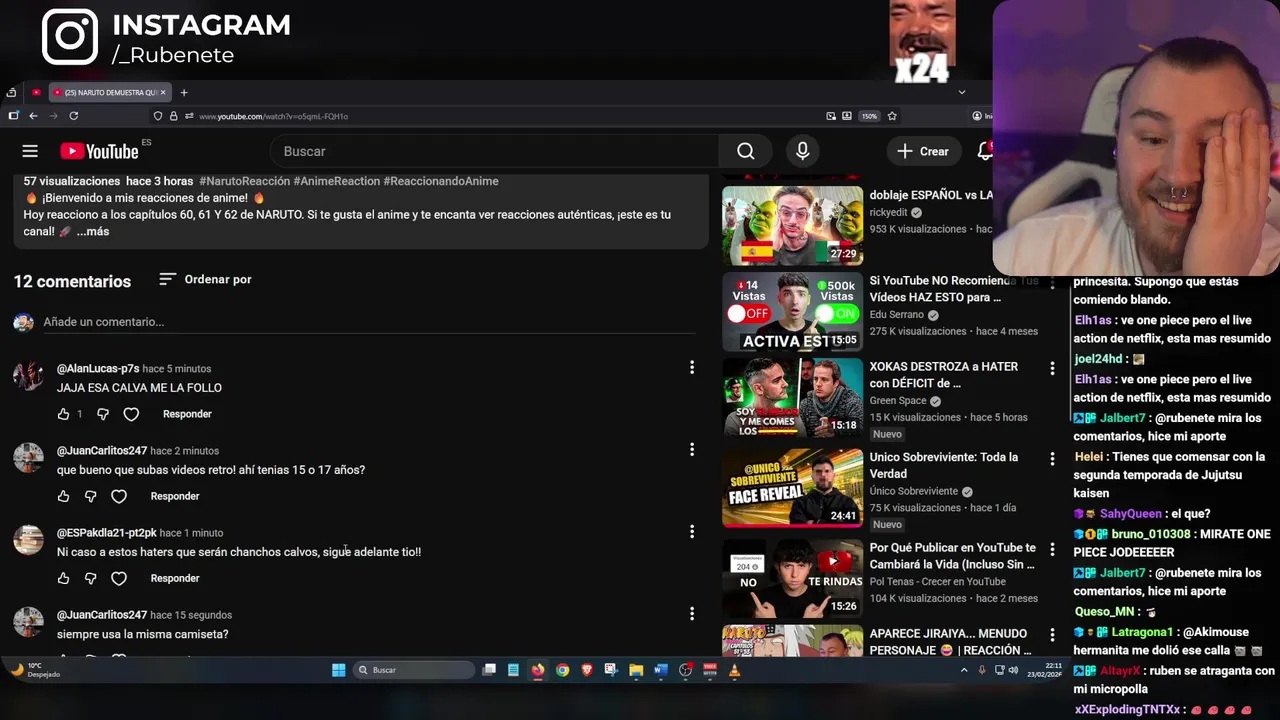Click the Añade un comentario field
Image resolution: width=1280 pixels, height=720 pixels.
368,322
